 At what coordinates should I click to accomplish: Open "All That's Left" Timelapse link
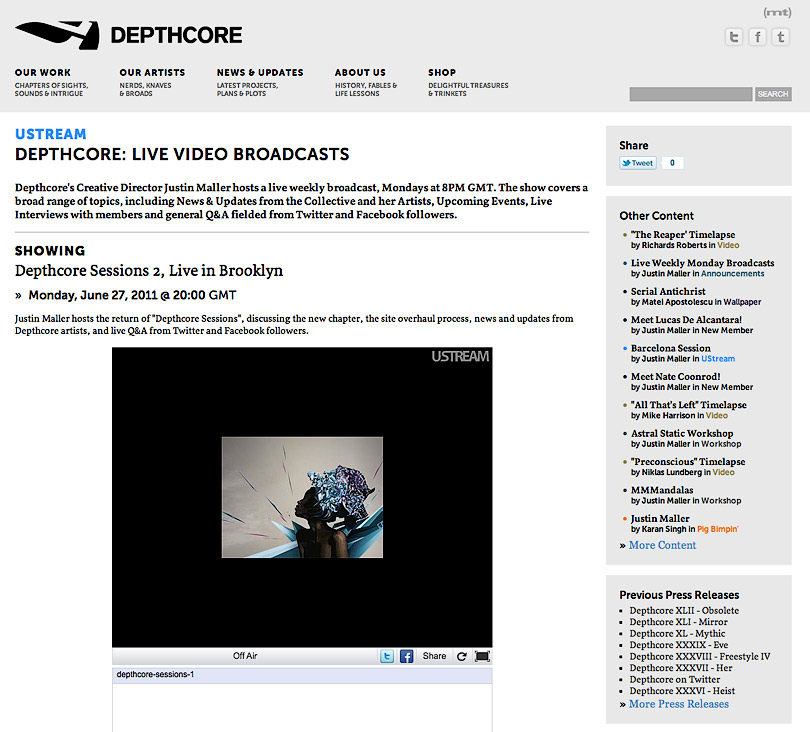click(x=689, y=405)
